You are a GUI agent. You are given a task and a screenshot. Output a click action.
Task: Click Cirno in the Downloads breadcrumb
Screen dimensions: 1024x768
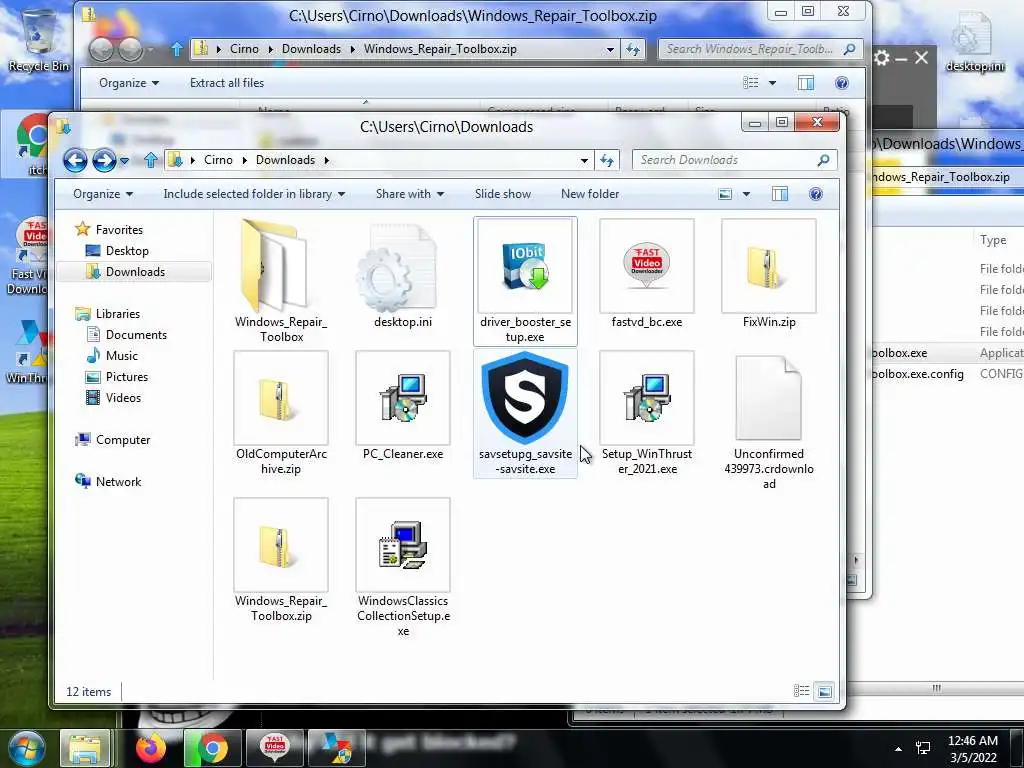pyautogui.click(x=218, y=160)
